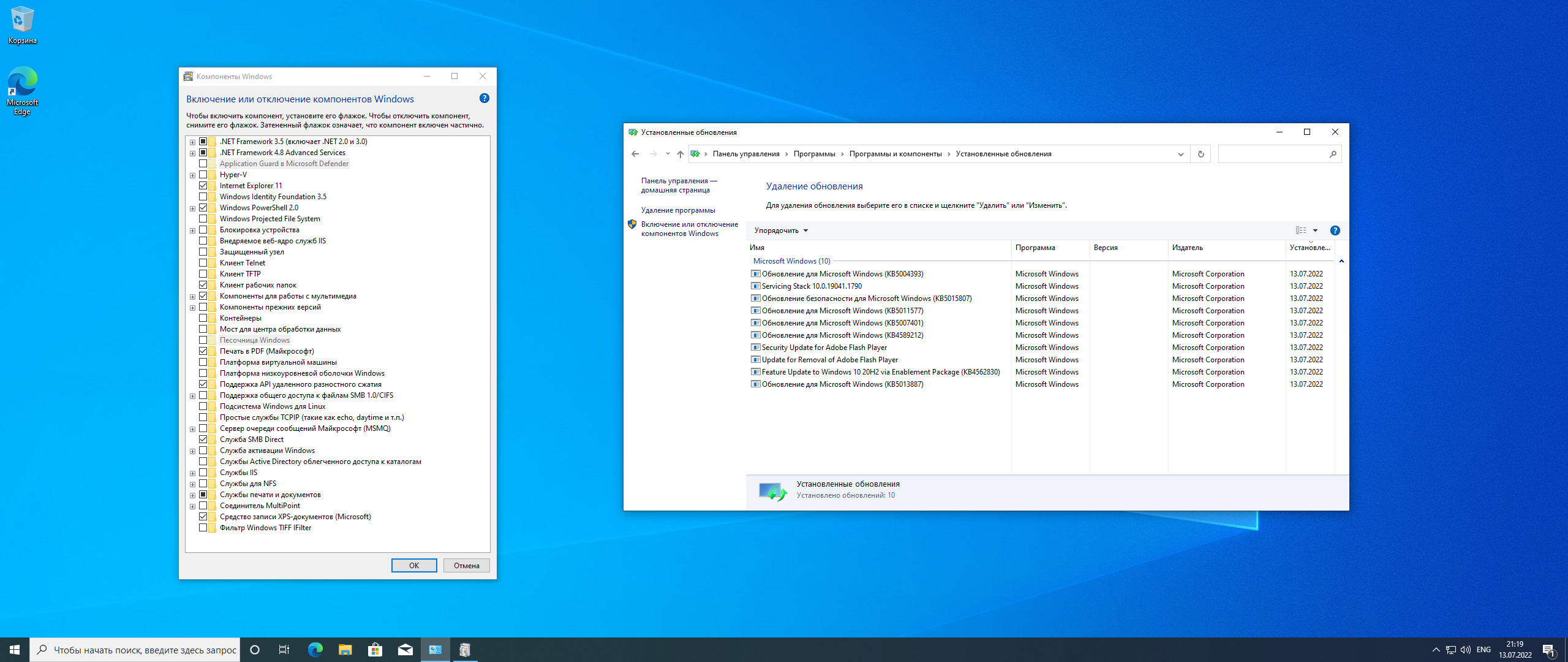
Task: Open Упорядочить dropdown menu
Action: [x=781, y=230]
